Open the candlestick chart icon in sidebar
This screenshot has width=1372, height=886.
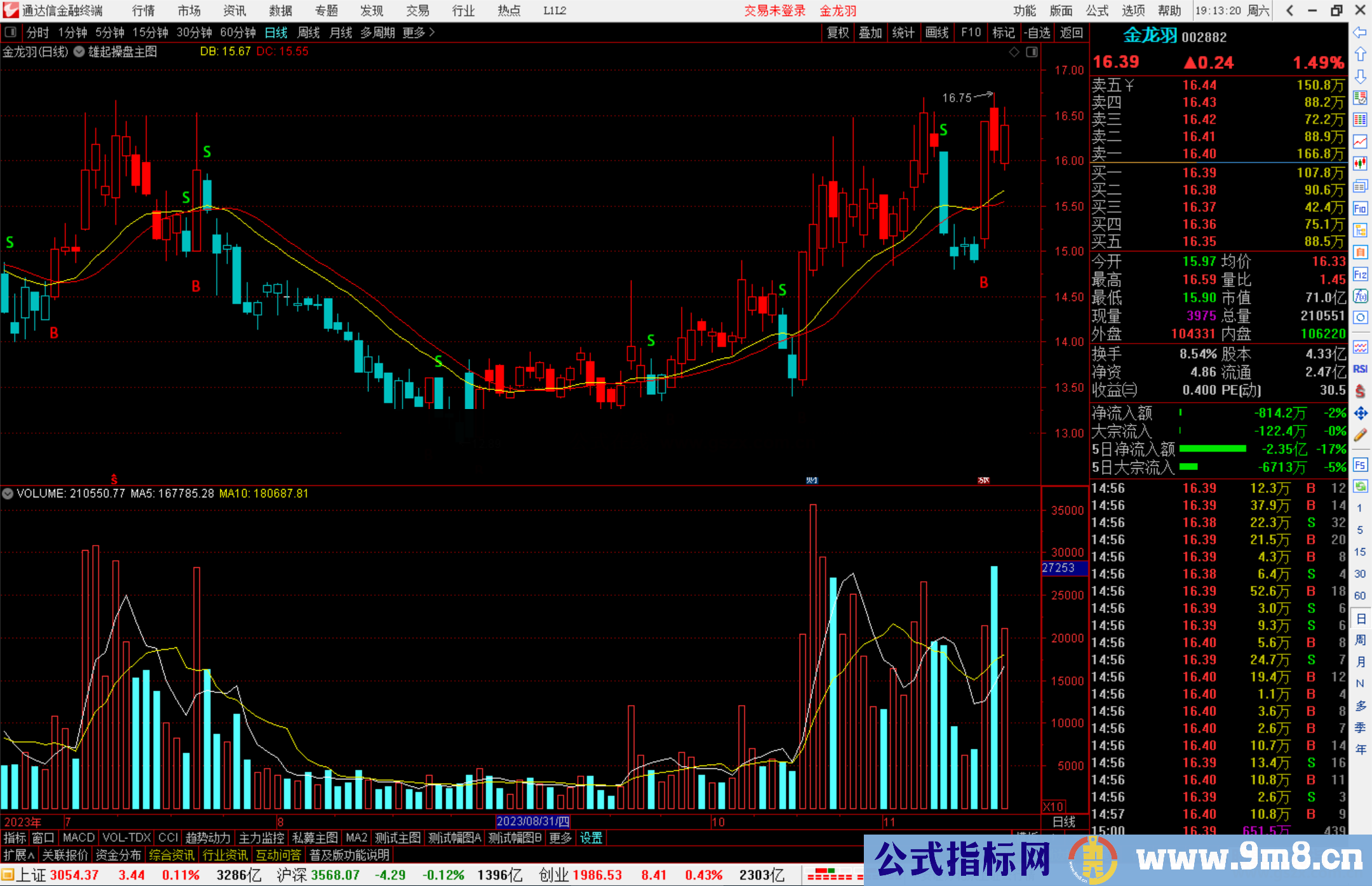coord(1360,164)
